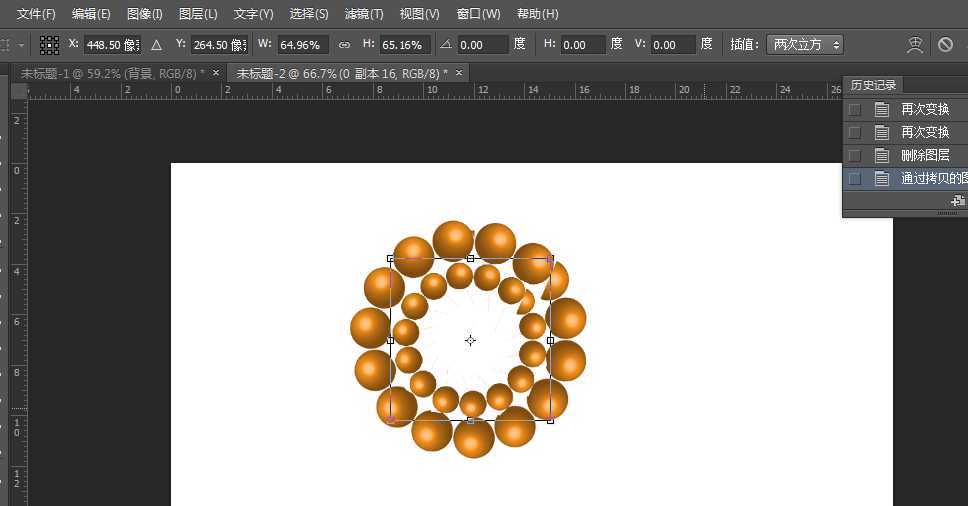Toggle history brush source box for 删除图层

854,156
